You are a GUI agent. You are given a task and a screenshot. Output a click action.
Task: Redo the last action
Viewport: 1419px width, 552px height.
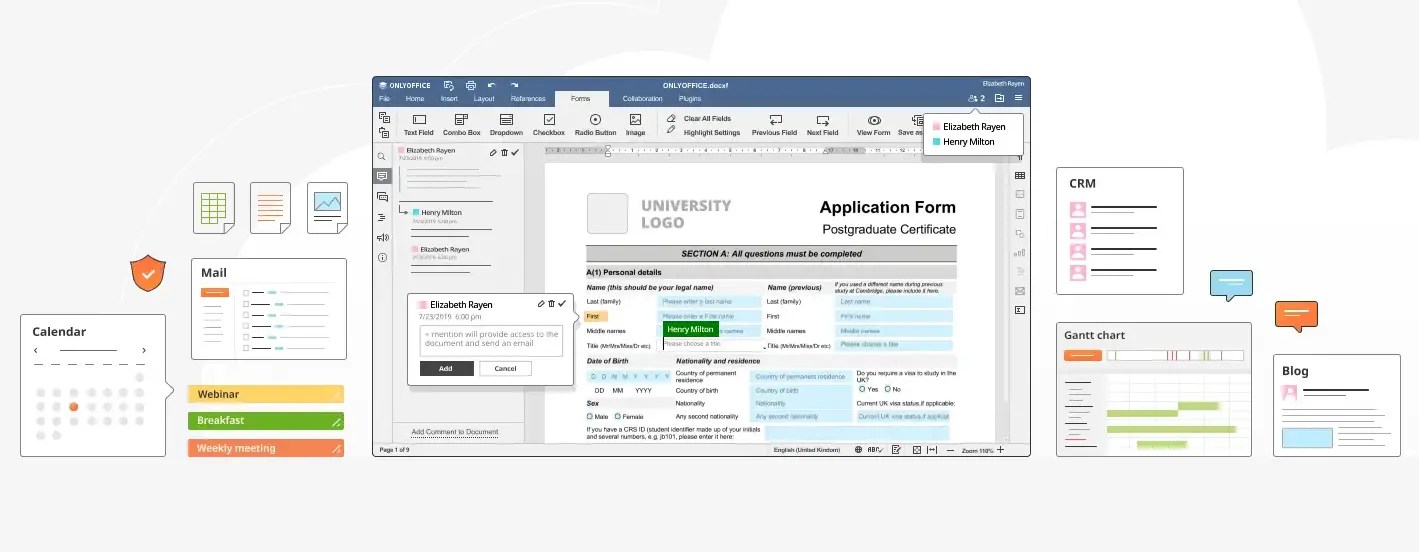pyautogui.click(x=514, y=85)
